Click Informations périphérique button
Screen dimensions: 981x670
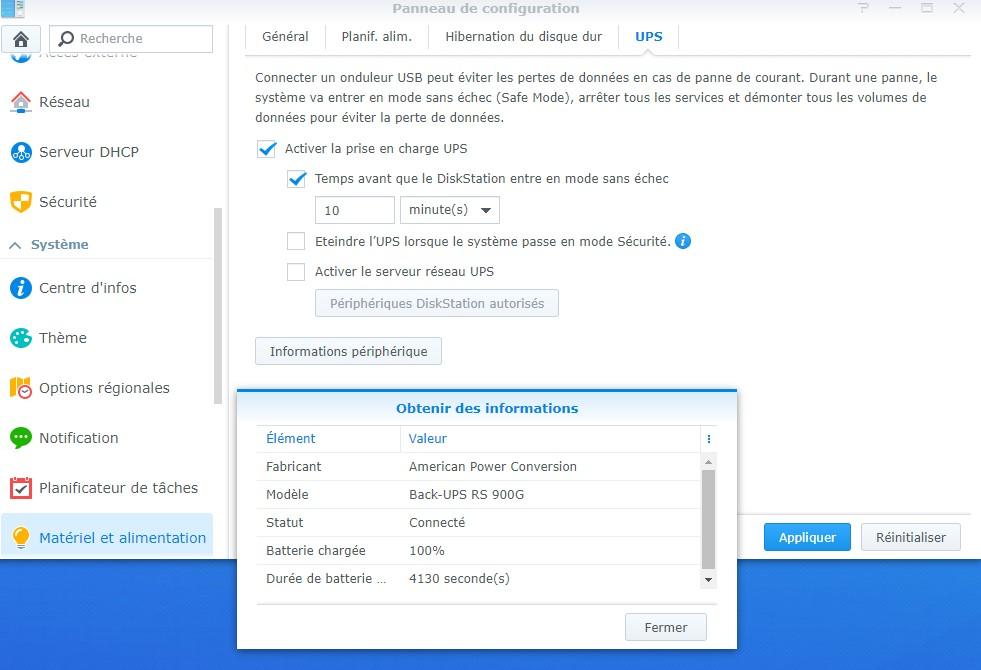click(348, 352)
